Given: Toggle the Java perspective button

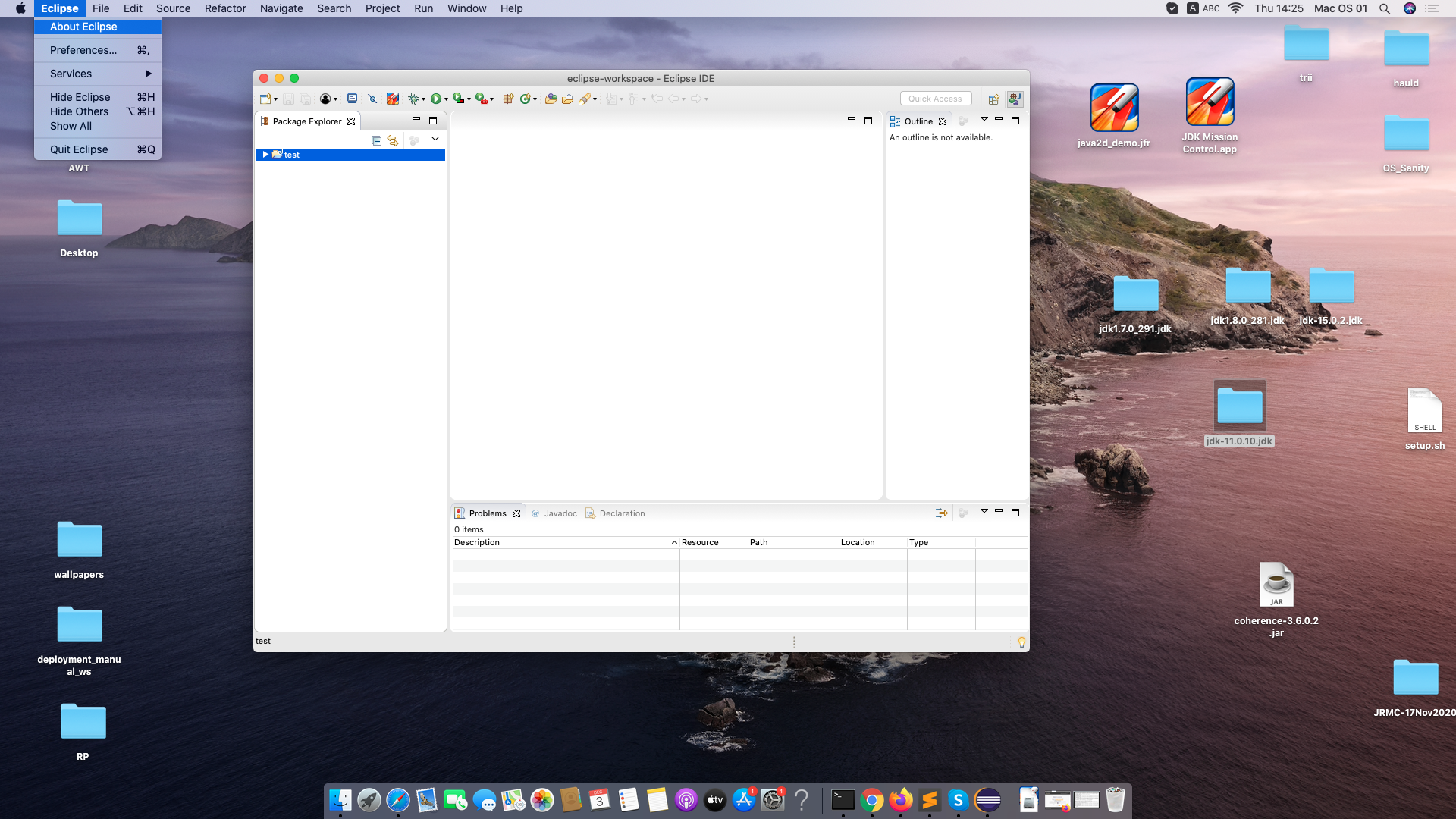Looking at the screenshot, I should [1015, 99].
